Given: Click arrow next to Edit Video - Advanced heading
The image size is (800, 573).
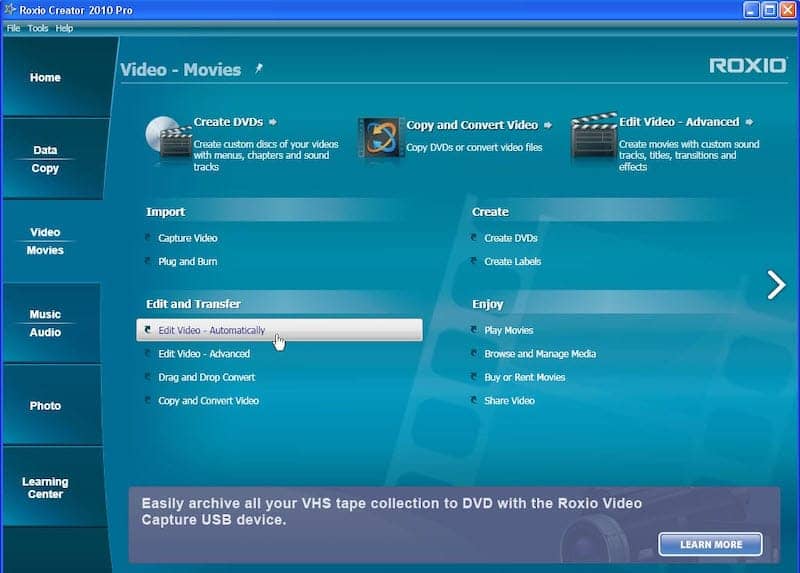Looking at the screenshot, I should (749, 122).
